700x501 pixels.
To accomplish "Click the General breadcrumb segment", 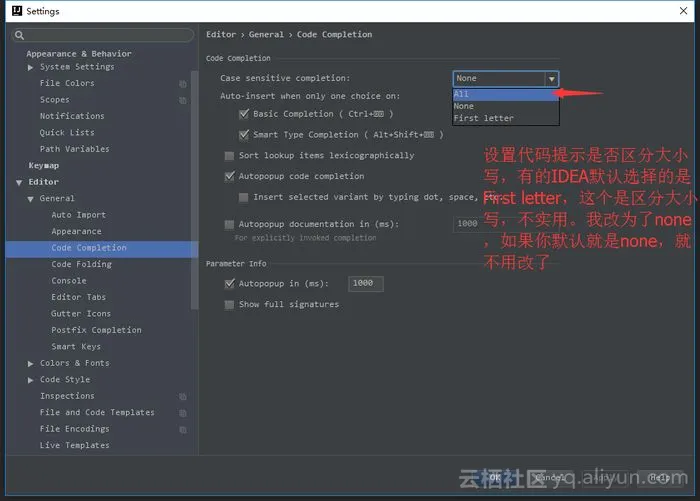I will click(266, 34).
